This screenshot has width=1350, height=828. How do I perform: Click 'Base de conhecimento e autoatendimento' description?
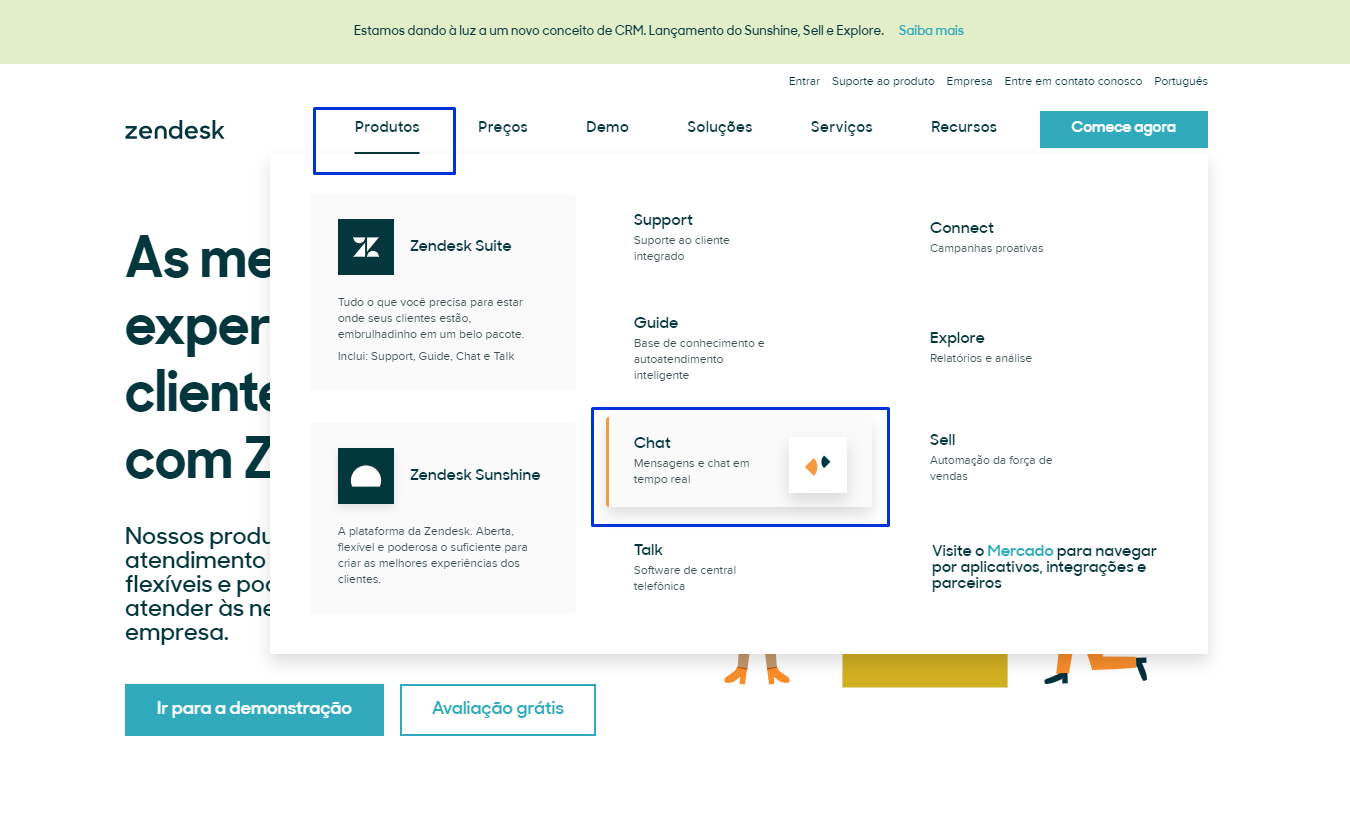(699, 359)
